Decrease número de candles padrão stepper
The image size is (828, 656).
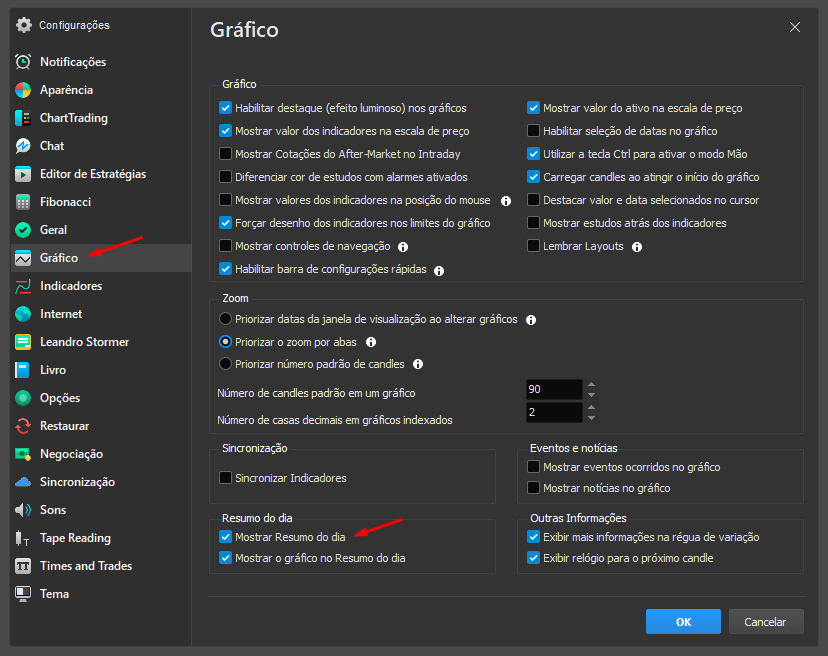[591, 395]
